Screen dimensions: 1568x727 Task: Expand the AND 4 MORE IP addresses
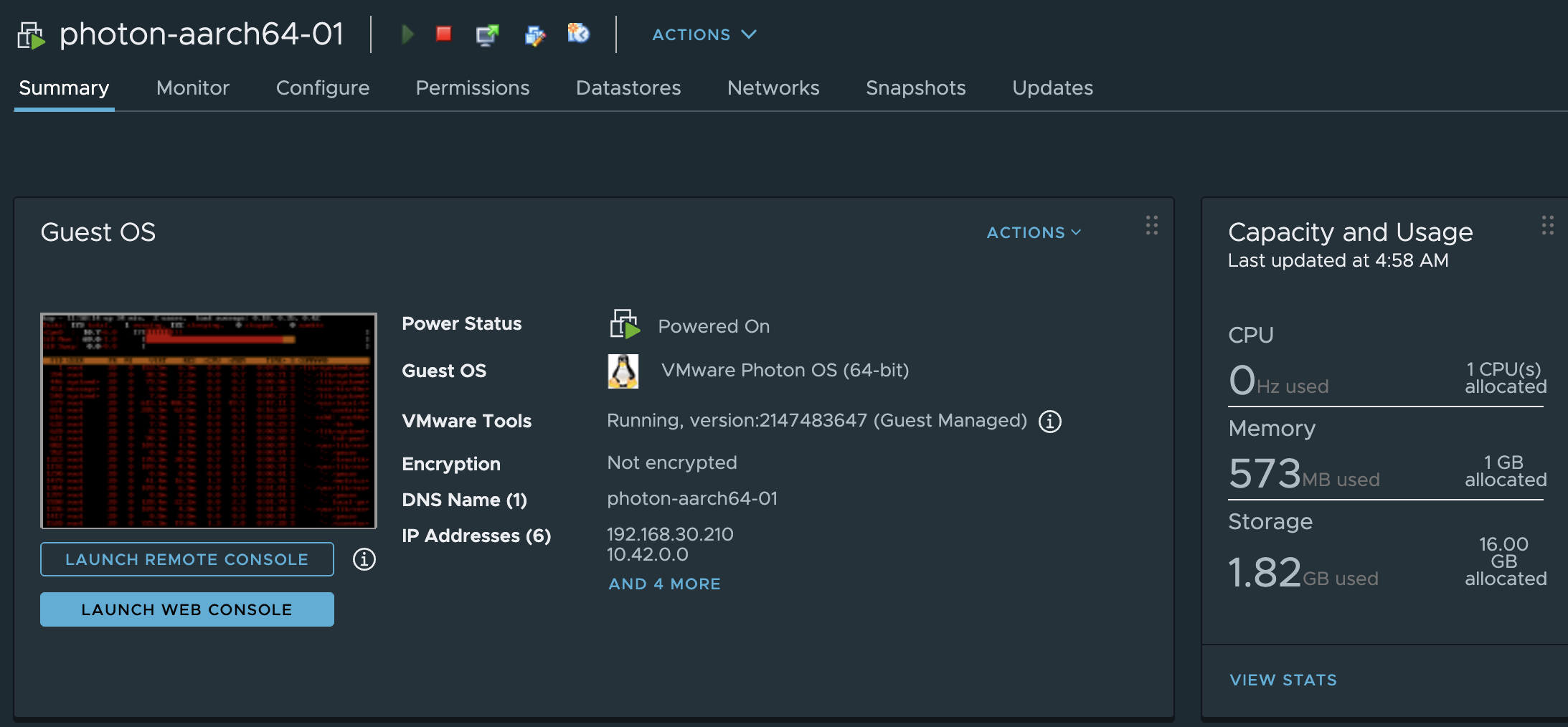pos(664,584)
